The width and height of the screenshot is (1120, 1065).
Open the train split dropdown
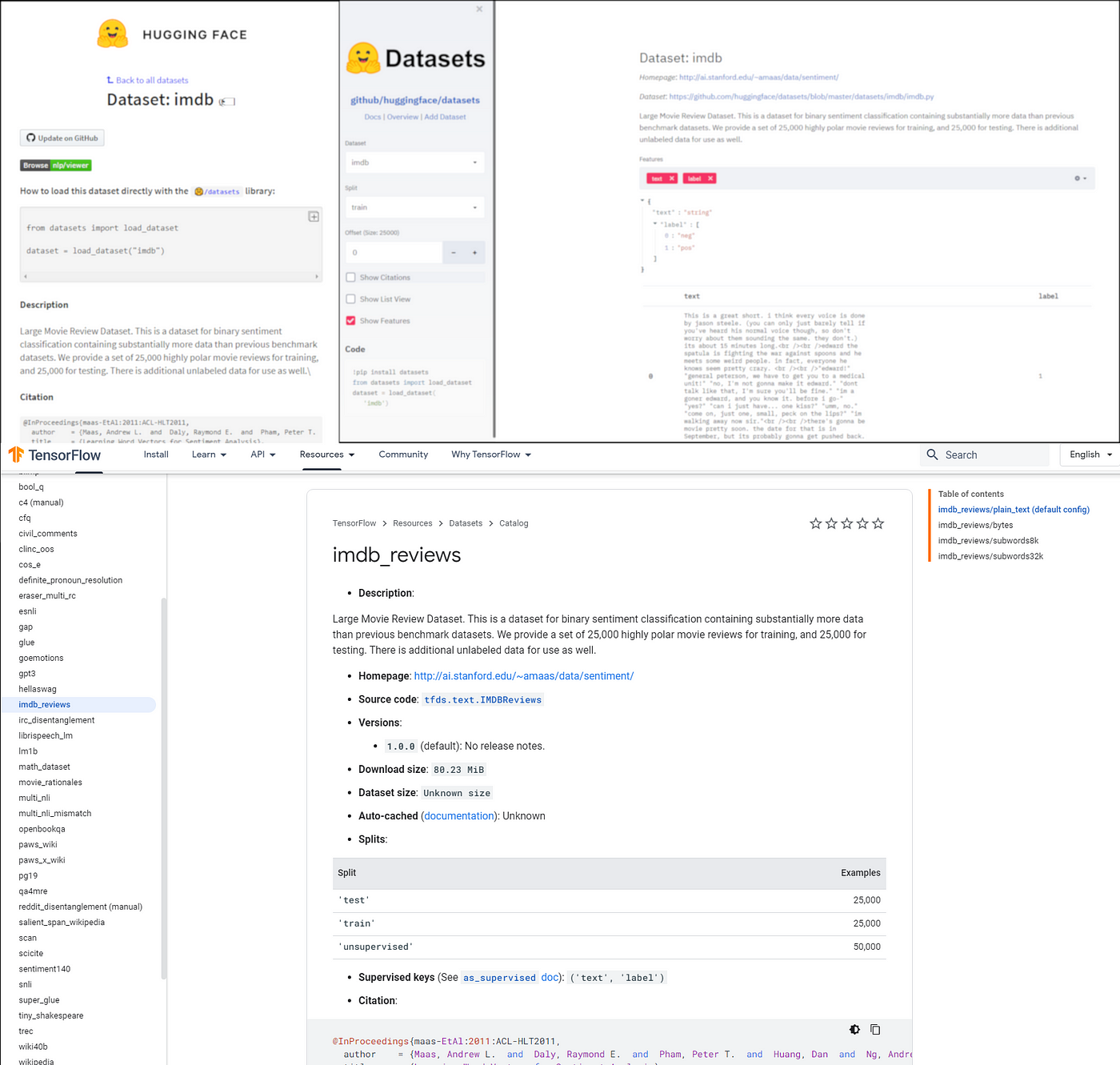[414, 207]
